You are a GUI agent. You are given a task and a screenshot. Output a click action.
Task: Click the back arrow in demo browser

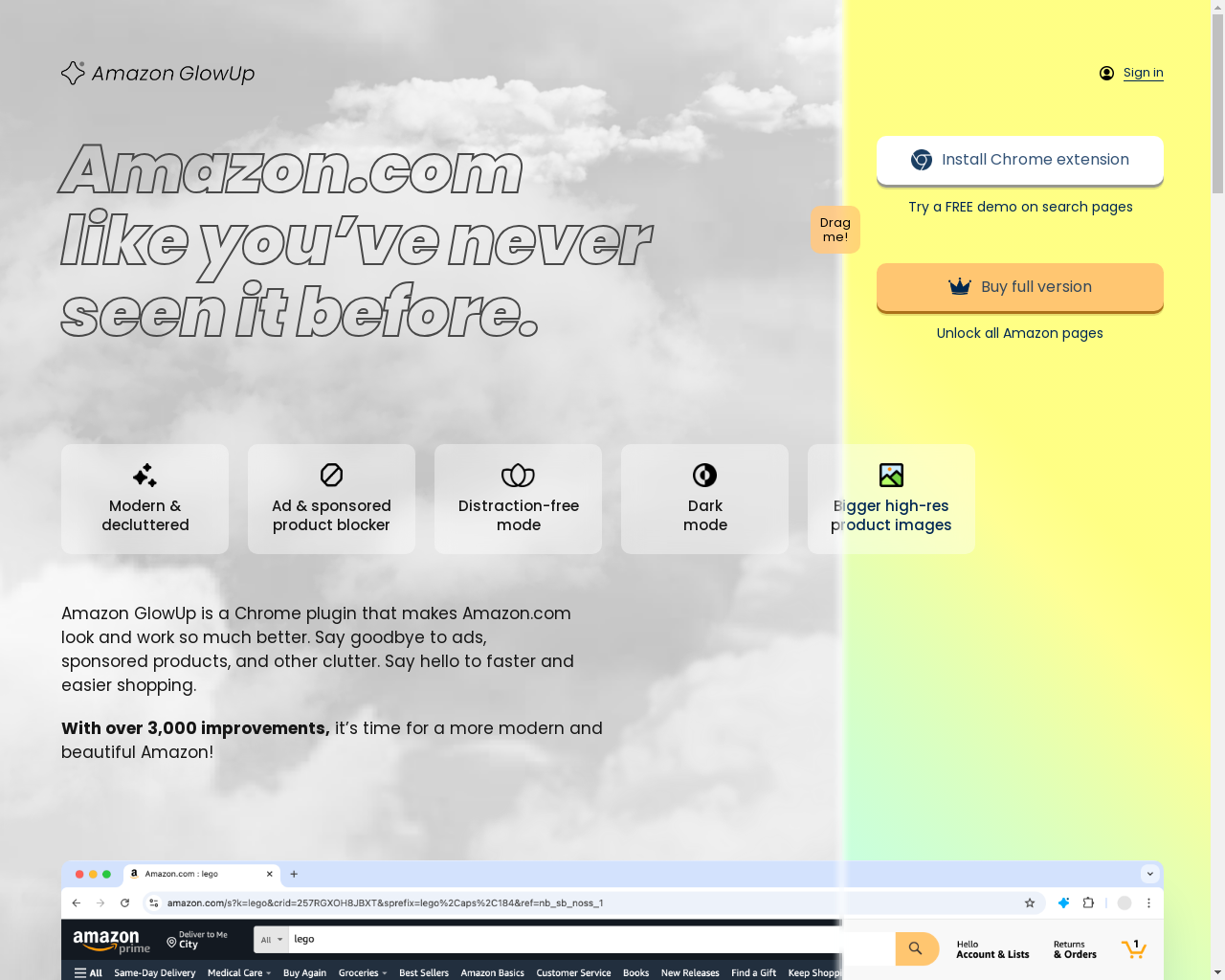point(77,902)
